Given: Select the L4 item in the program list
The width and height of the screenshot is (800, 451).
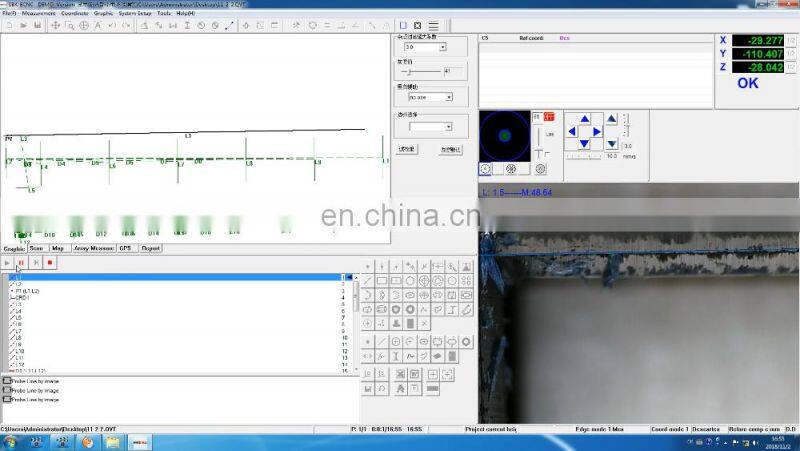Looking at the screenshot, I should click(x=18, y=310).
